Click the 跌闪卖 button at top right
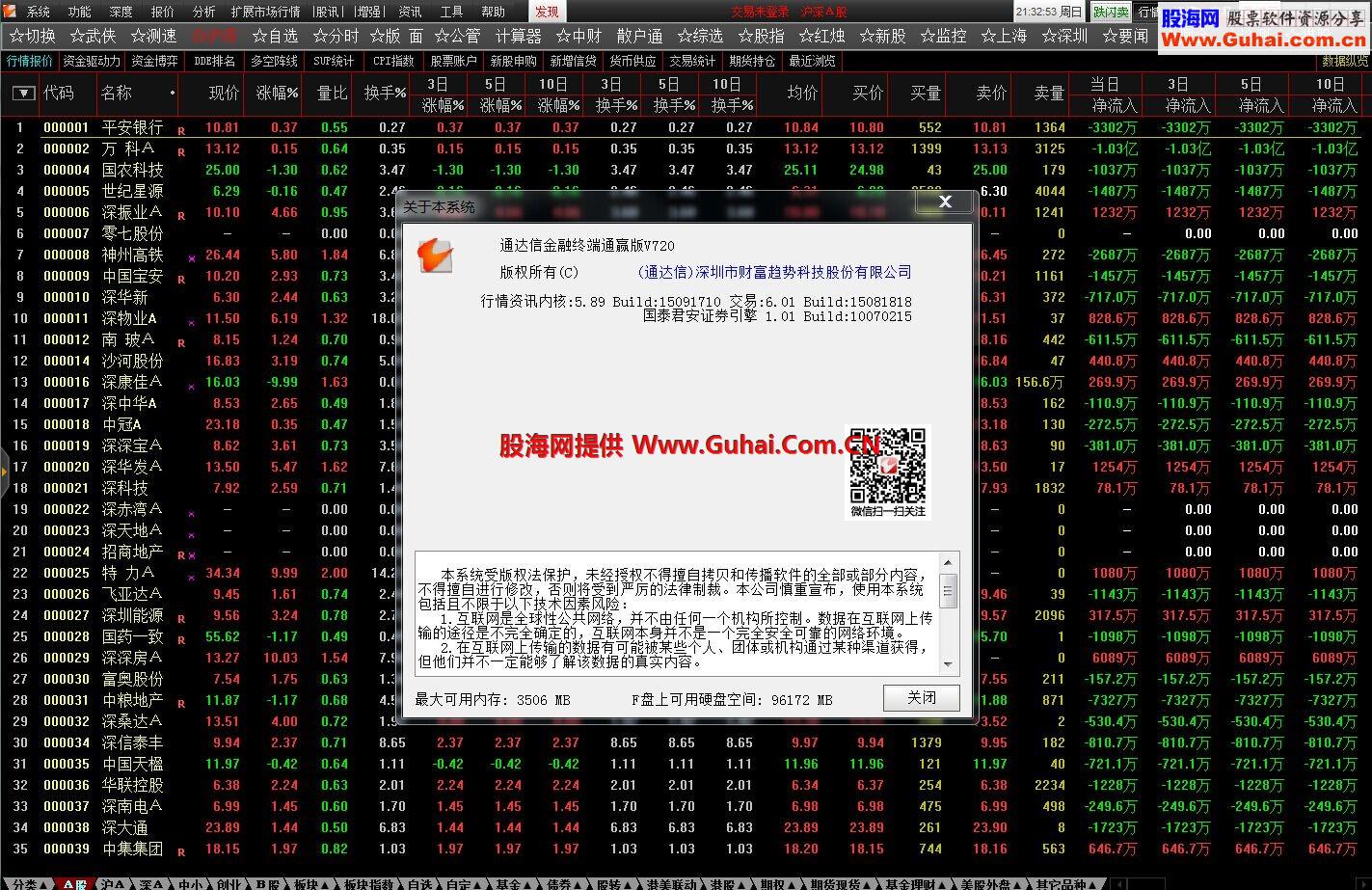 (x=1111, y=12)
